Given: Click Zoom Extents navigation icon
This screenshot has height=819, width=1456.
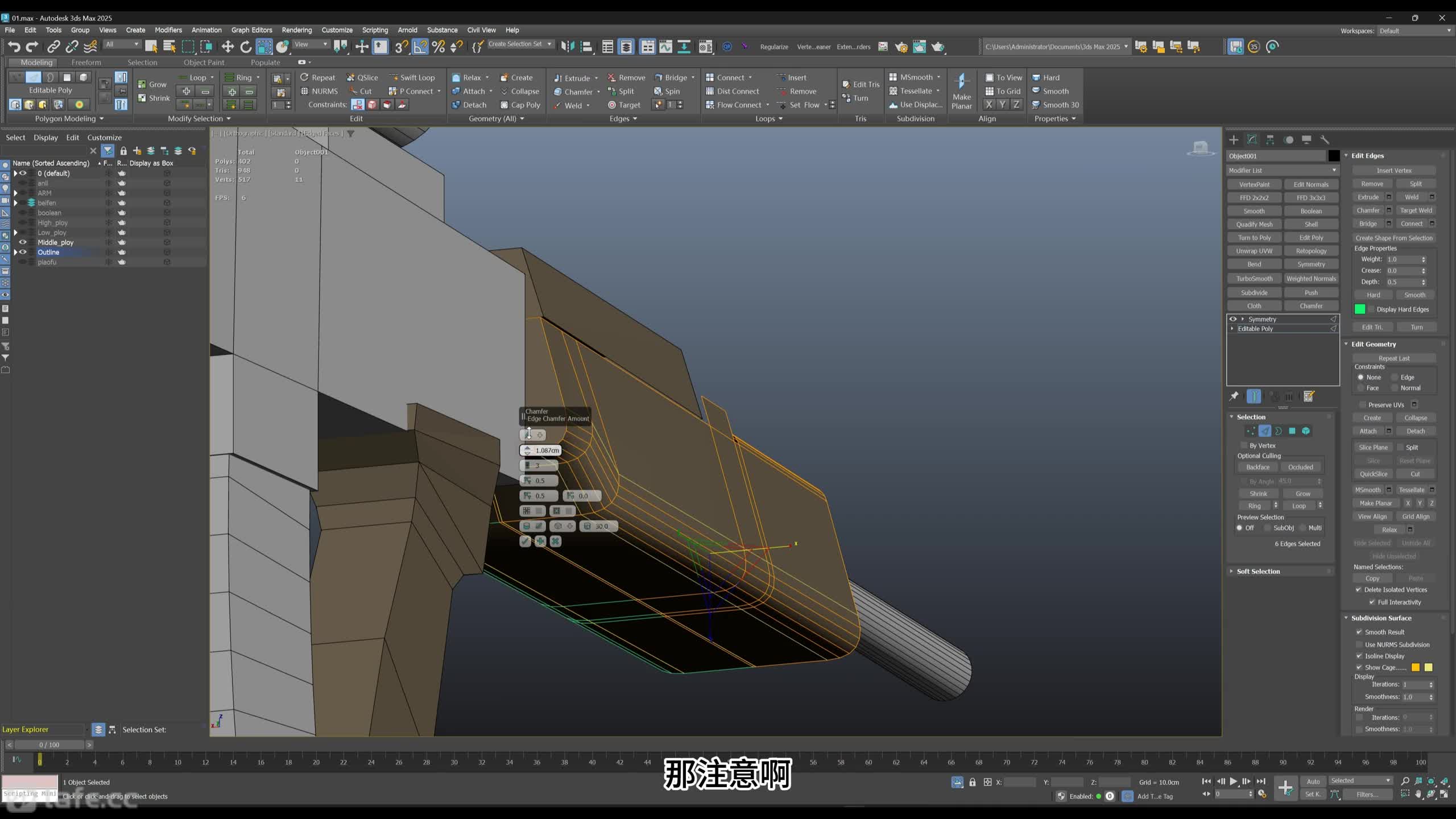Looking at the screenshot, I should (1432, 781).
